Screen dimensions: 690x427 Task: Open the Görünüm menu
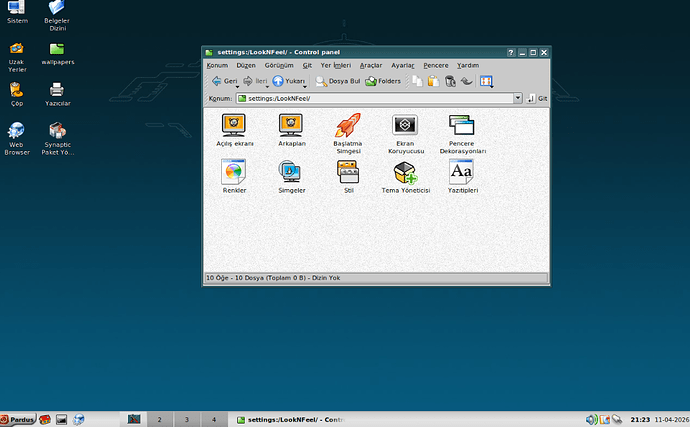tap(279, 65)
